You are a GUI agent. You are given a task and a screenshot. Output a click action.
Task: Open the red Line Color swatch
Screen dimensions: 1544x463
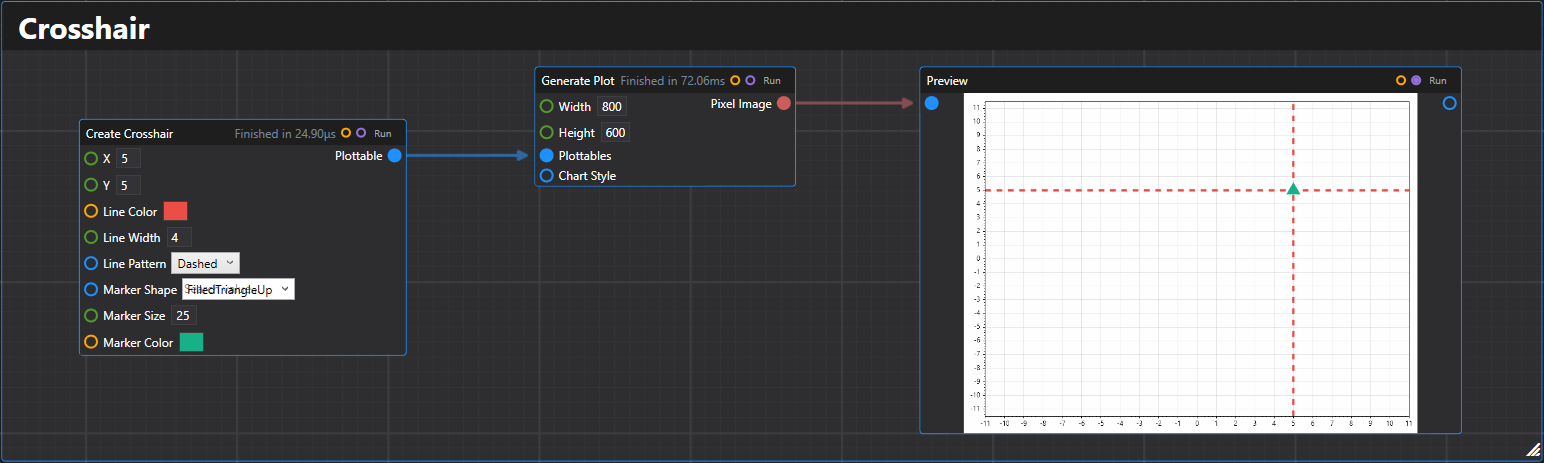[176, 210]
